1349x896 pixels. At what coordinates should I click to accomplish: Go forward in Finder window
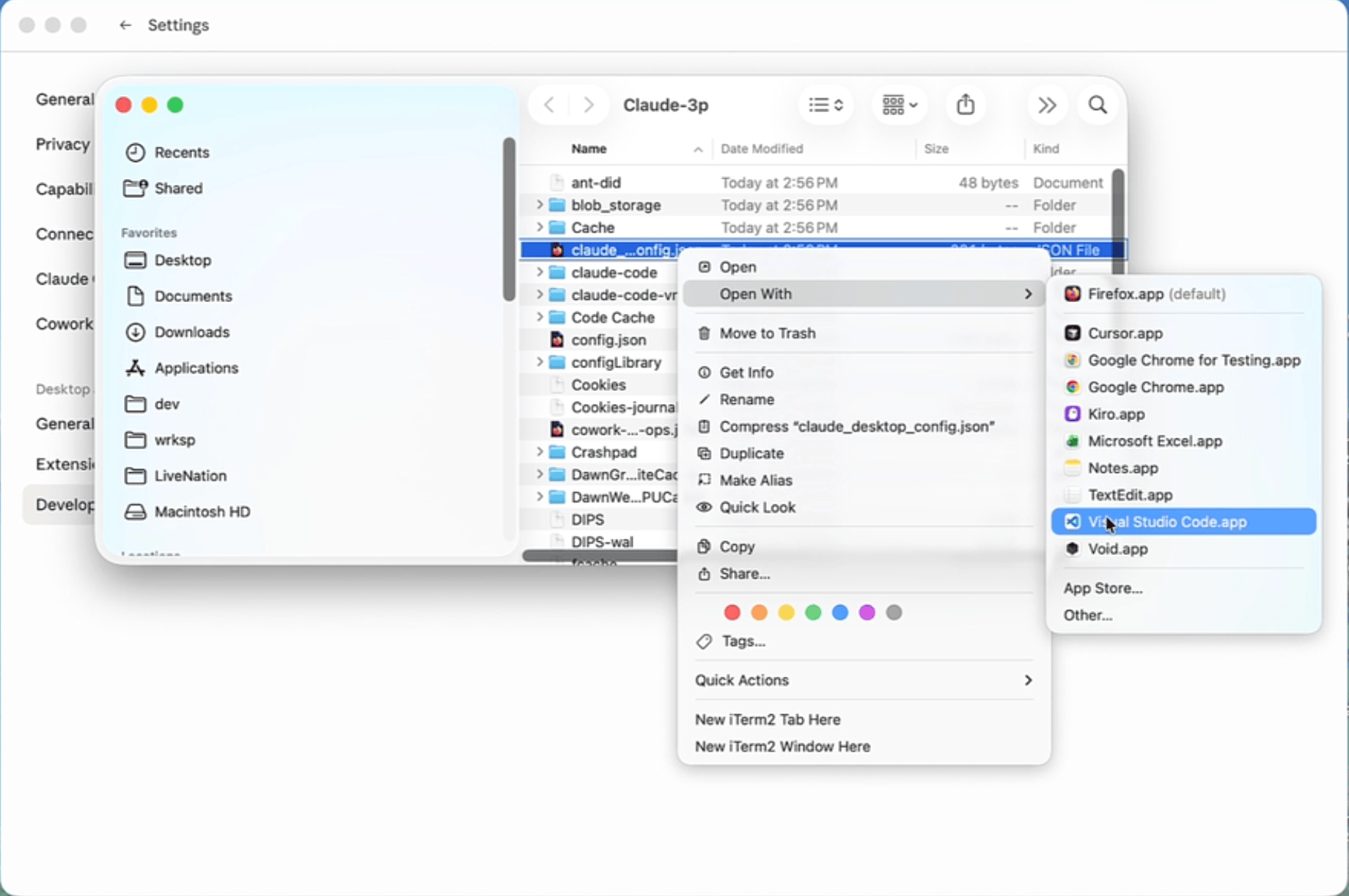588,105
